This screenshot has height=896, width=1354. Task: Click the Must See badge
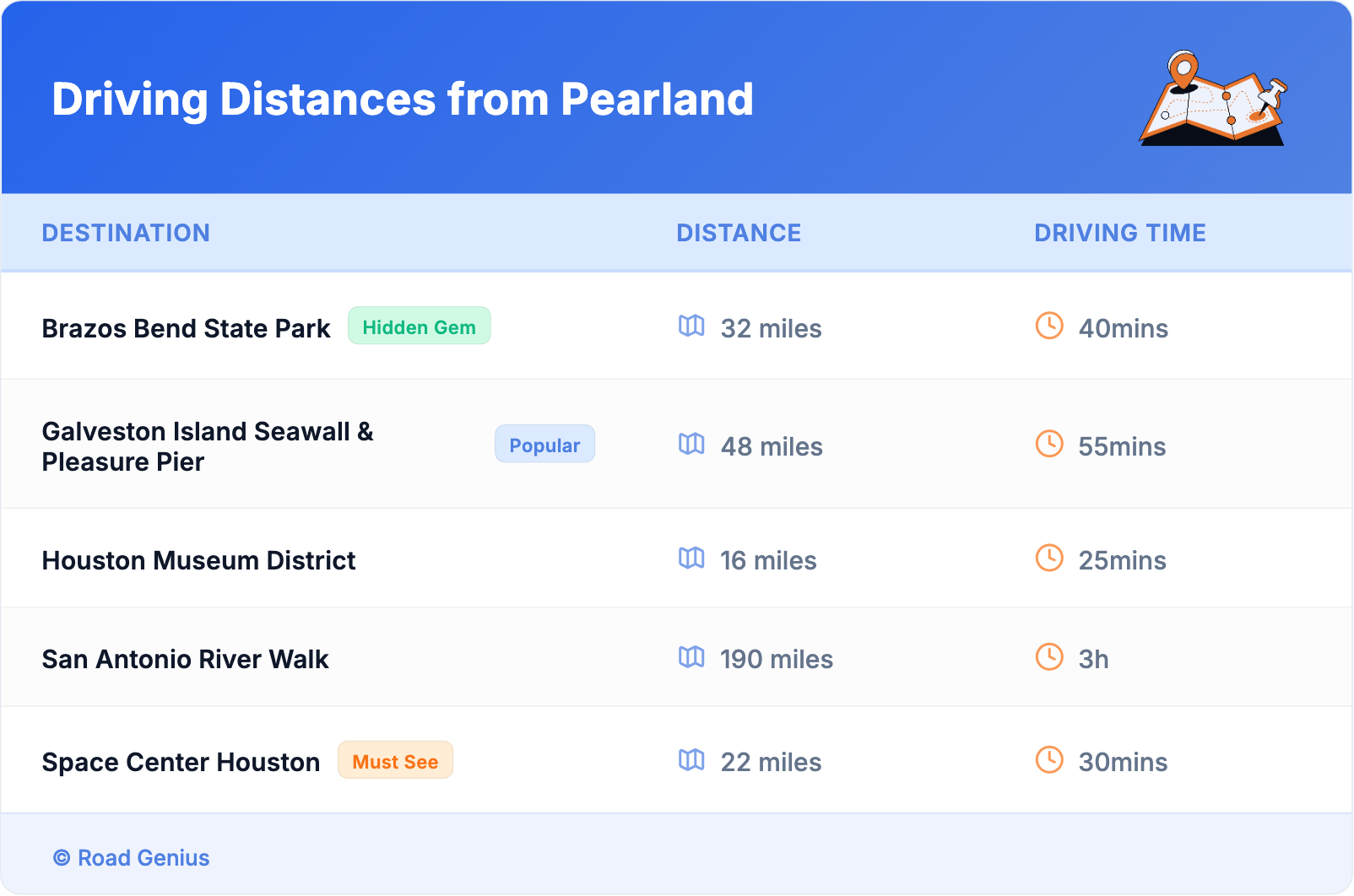pyautogui.click(x=395, y=761)
